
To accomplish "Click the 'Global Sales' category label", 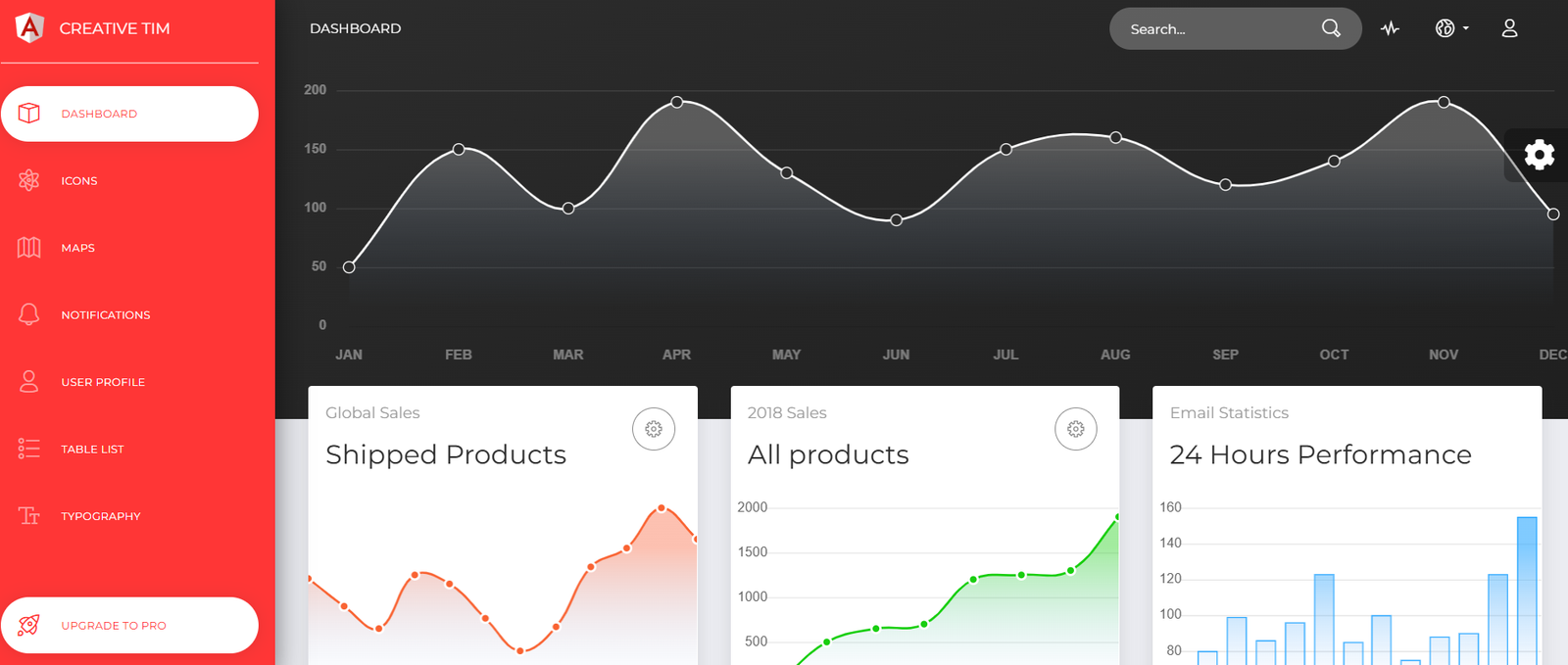I will pyautogui.click(x=372, y=413).
